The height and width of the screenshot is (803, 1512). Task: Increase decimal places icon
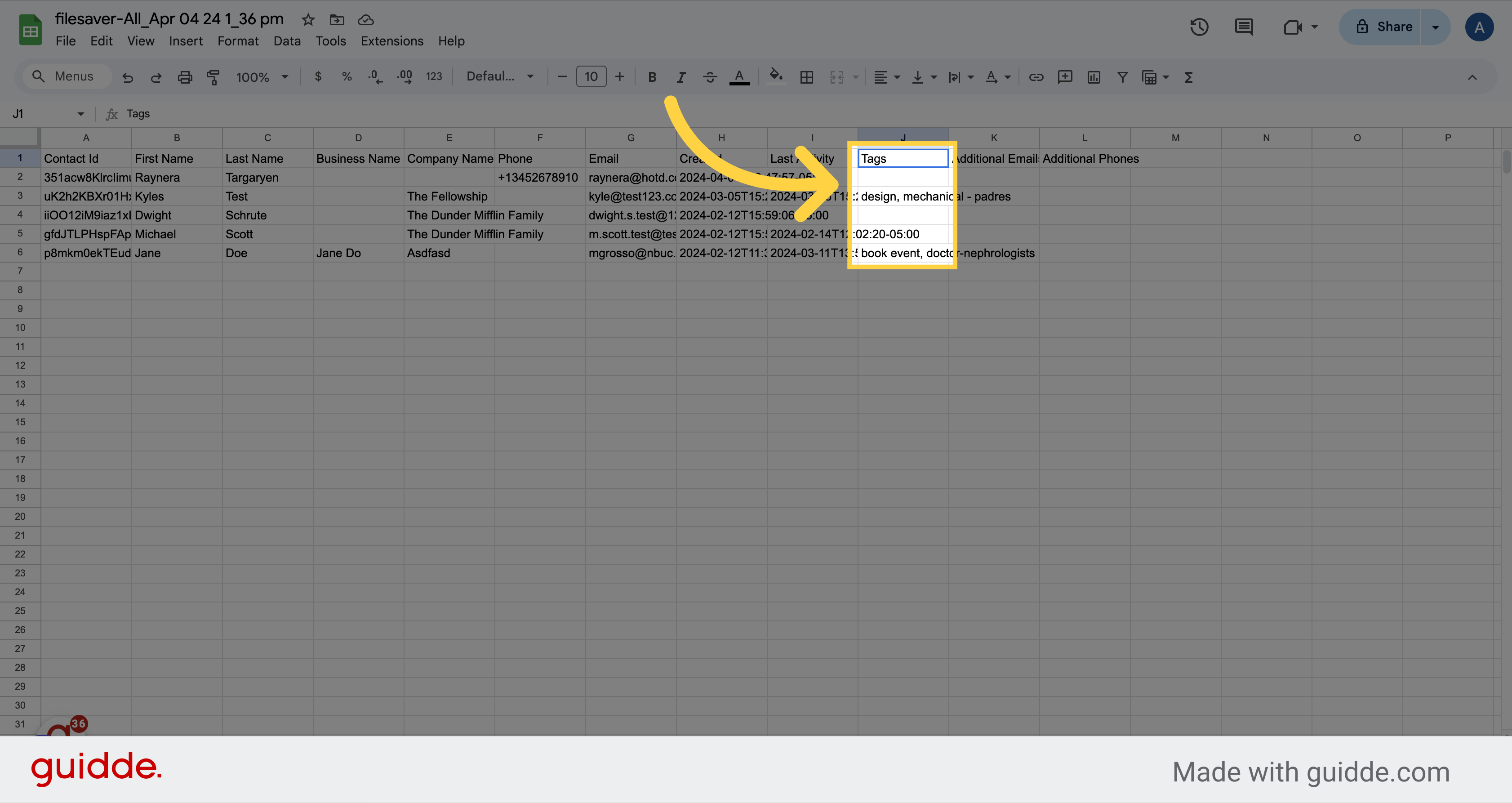(405, 77)
